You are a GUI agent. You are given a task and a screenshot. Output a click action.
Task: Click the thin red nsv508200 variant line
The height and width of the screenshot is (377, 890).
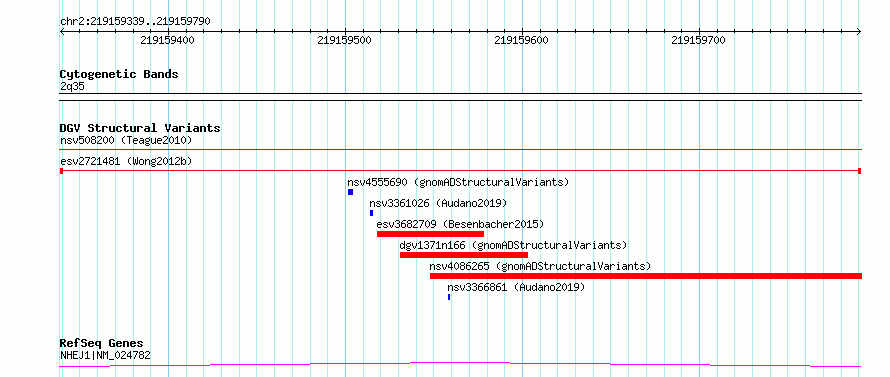461,149
